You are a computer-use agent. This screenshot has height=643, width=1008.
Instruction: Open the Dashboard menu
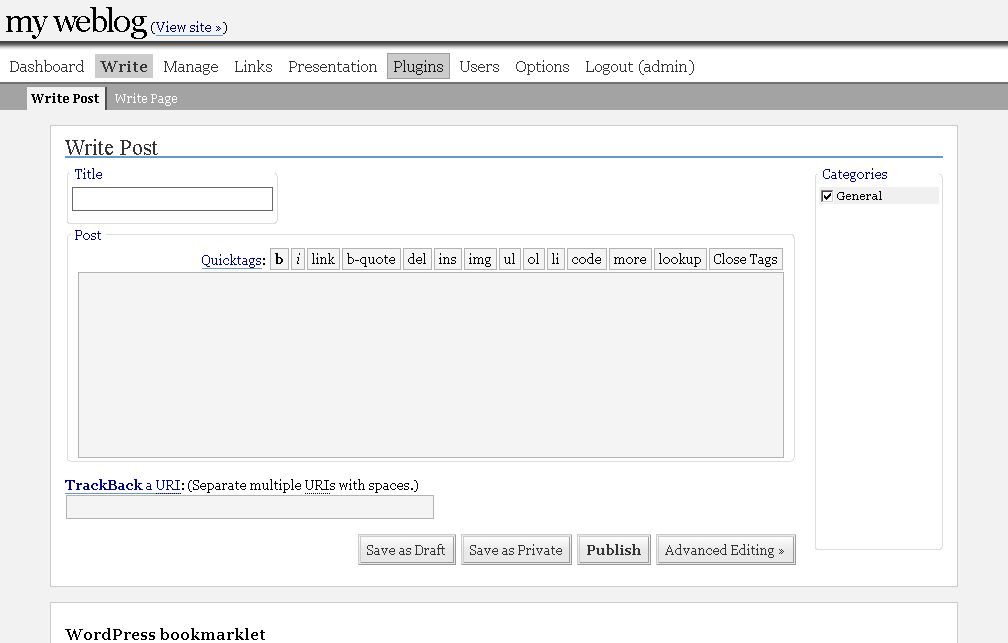coord(46,67)
